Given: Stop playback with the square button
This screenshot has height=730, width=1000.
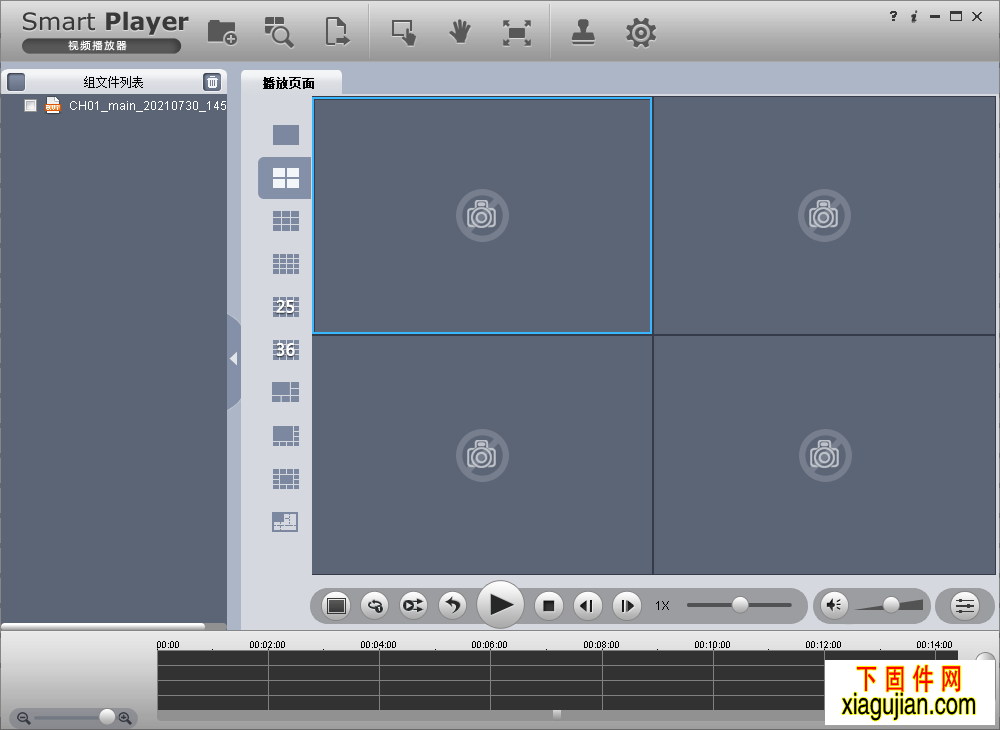Looking at the screenshot, I should tap(548, 605).
